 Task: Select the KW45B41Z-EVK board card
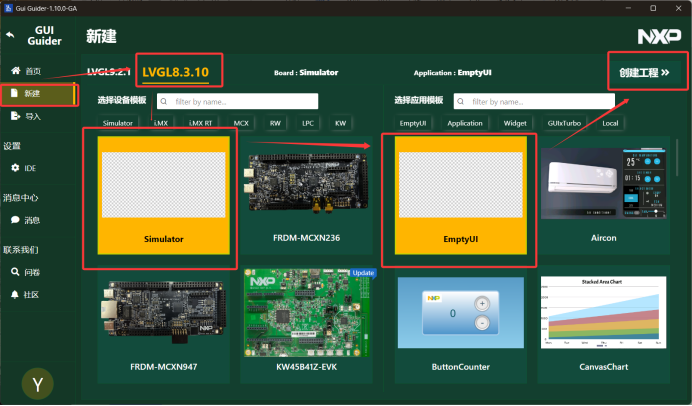click(306, 324)
